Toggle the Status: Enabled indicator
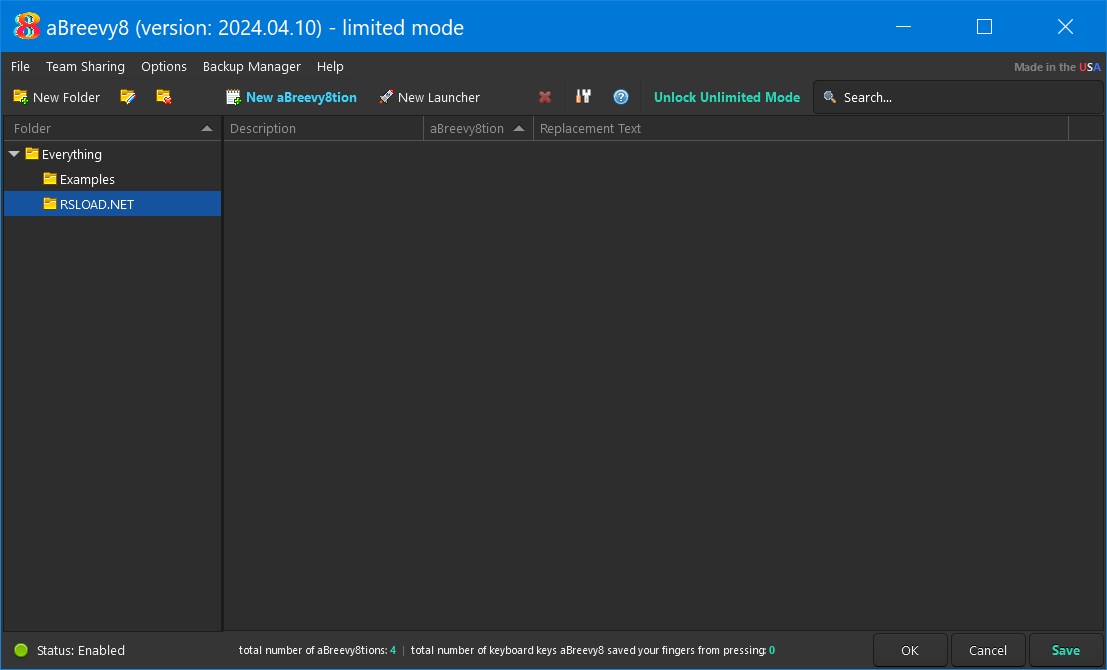The width and height of the screenshot is (1107, 670). click(69, 650)
